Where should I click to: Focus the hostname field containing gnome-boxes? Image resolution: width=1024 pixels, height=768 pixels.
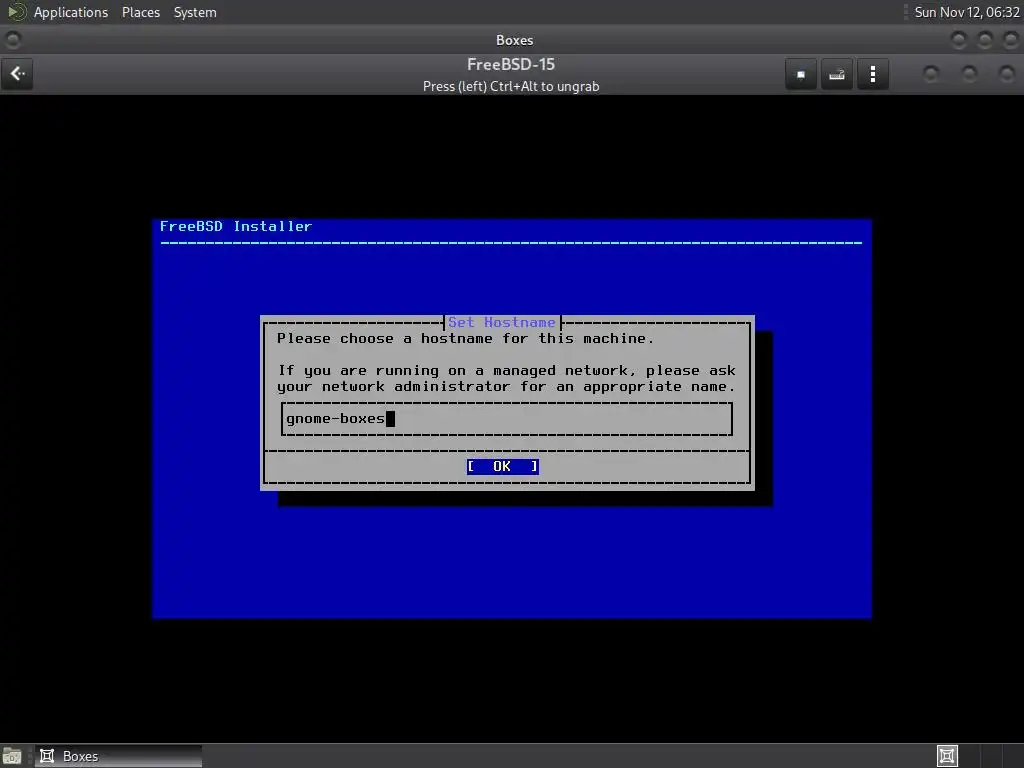(507, 419)
